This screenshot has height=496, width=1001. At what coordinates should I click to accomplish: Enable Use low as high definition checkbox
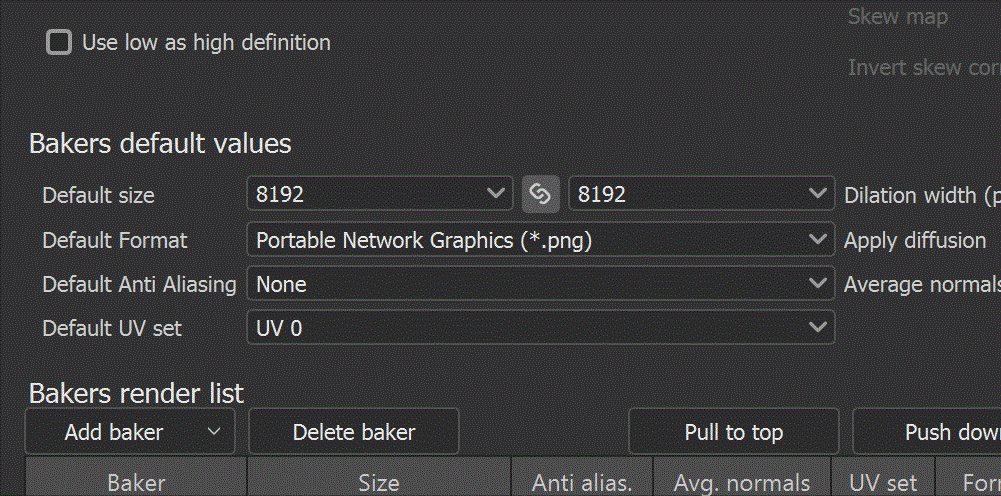tap(59, 43)
